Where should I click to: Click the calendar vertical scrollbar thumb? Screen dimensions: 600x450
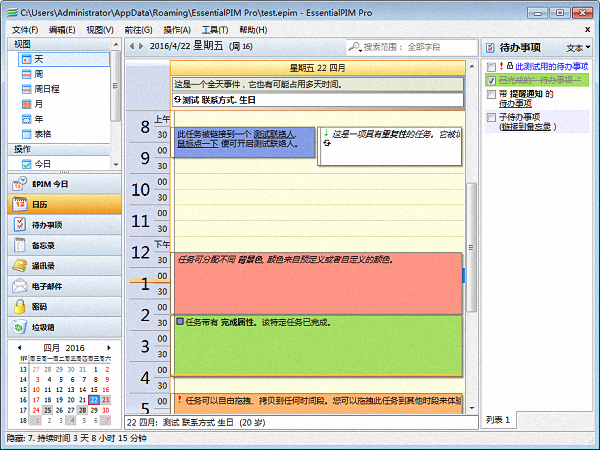pyautogui.click(x=471, y=247)
